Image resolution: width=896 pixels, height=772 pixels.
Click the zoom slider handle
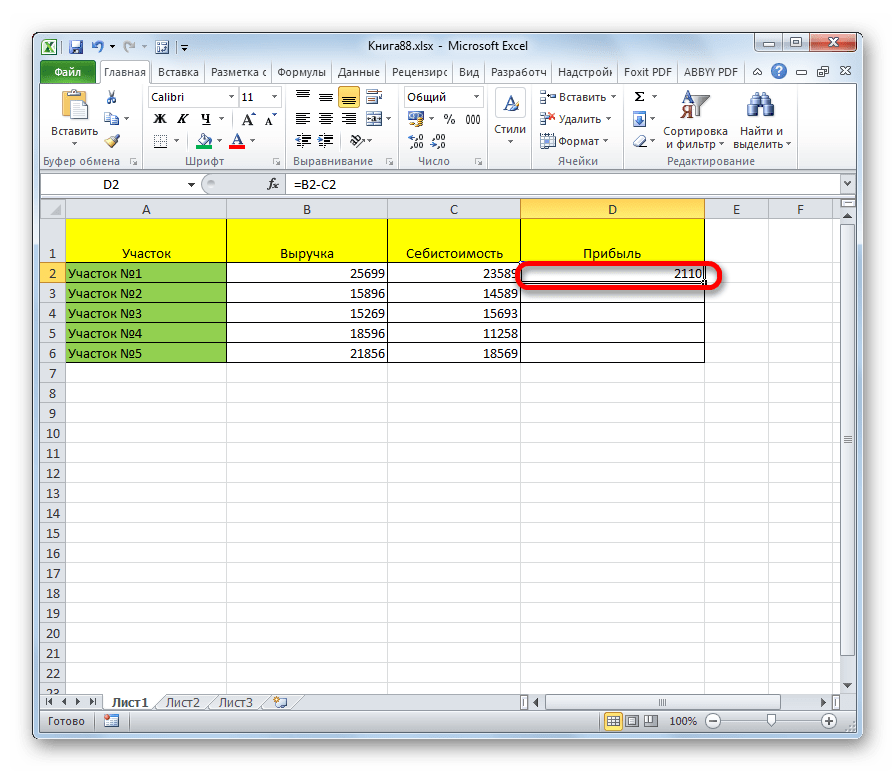pos(770,721)
